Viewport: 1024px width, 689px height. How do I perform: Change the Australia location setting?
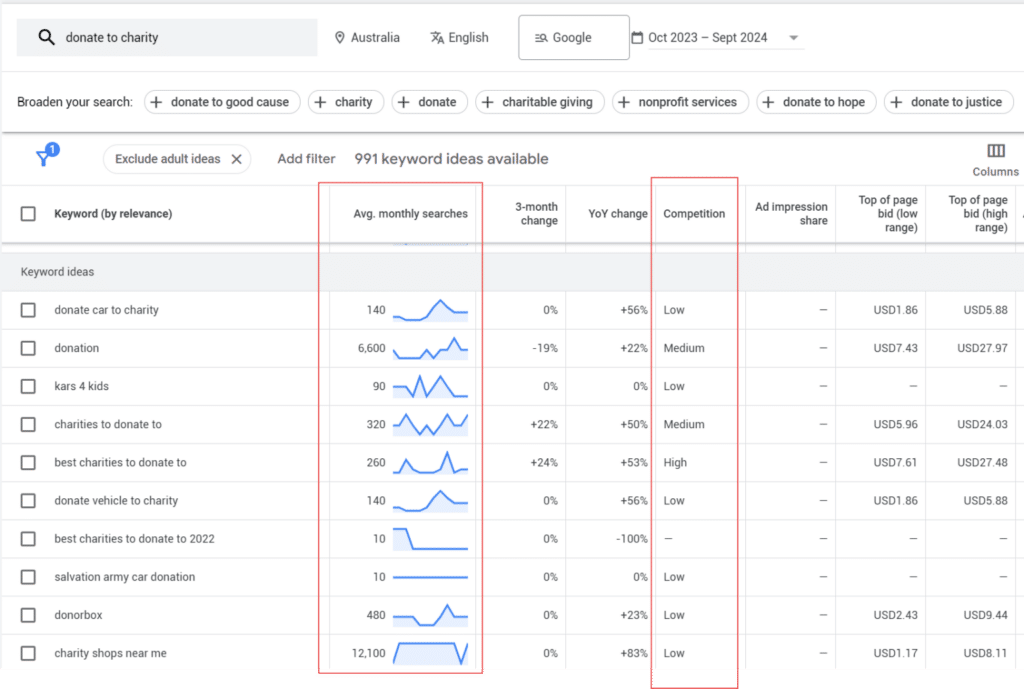coord(367,38)
